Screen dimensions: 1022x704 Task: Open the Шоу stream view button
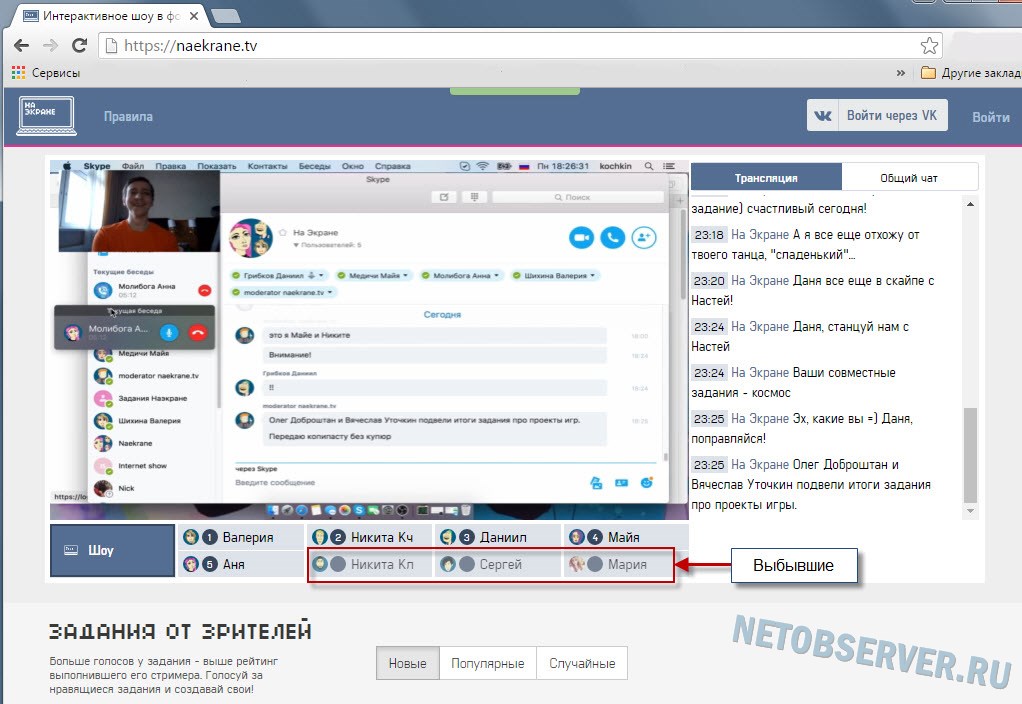[112, 550]
